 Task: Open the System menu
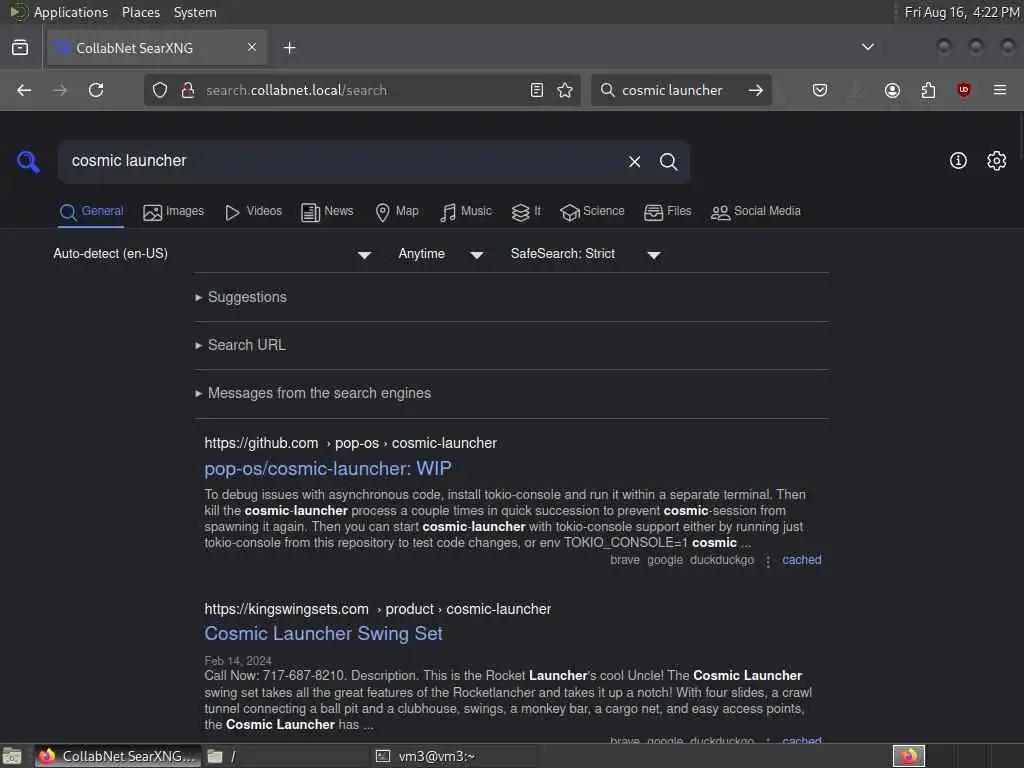coord(195,12)
